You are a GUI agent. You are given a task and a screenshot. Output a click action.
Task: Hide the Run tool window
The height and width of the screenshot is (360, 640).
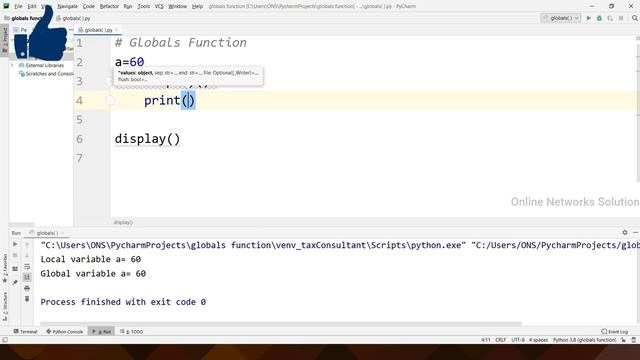pyautogui.click(x=636, y=232)
